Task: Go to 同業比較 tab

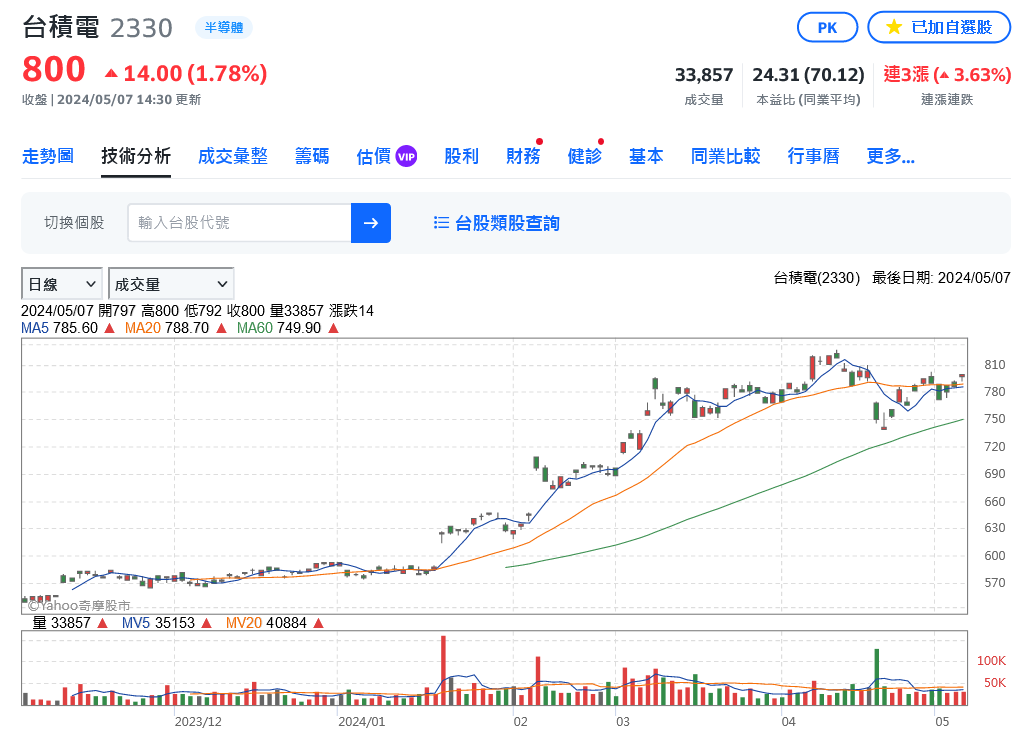Action: [726, 156]
